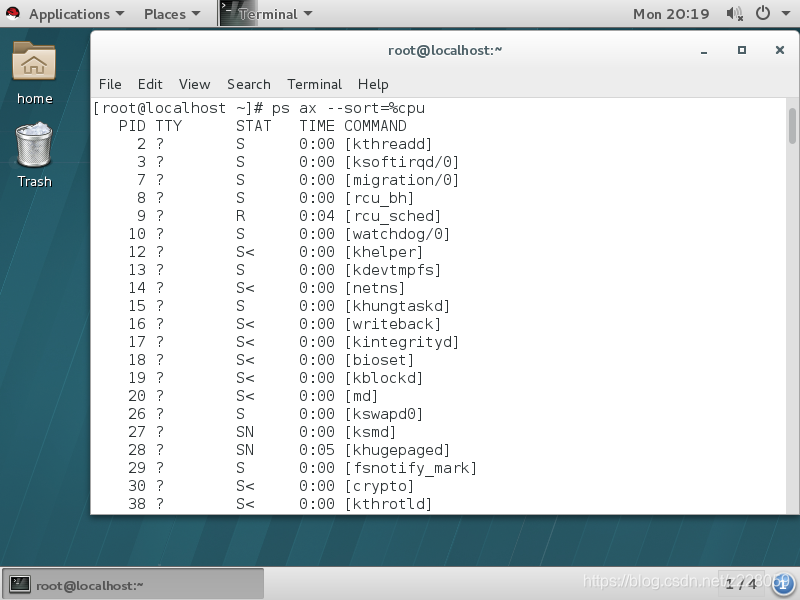Open the power icon system menu

tap(763, 13)
